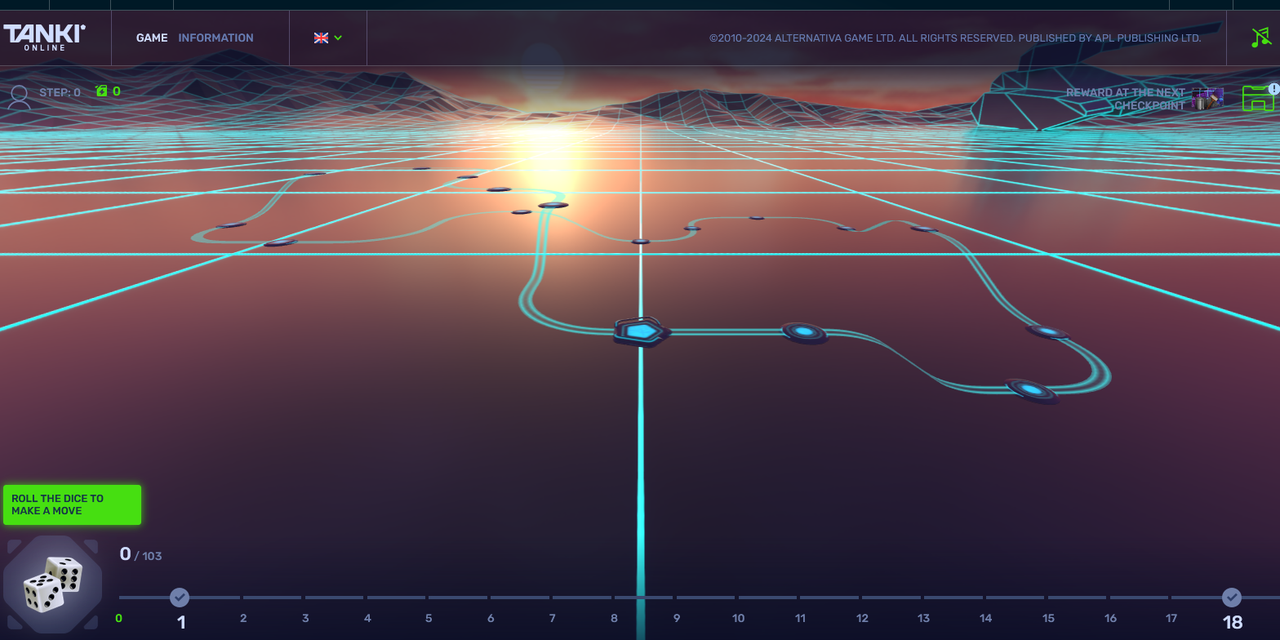Click step 15 on the progress bar
Viewport: 1280px width, 640px height.
point(1048,618)
